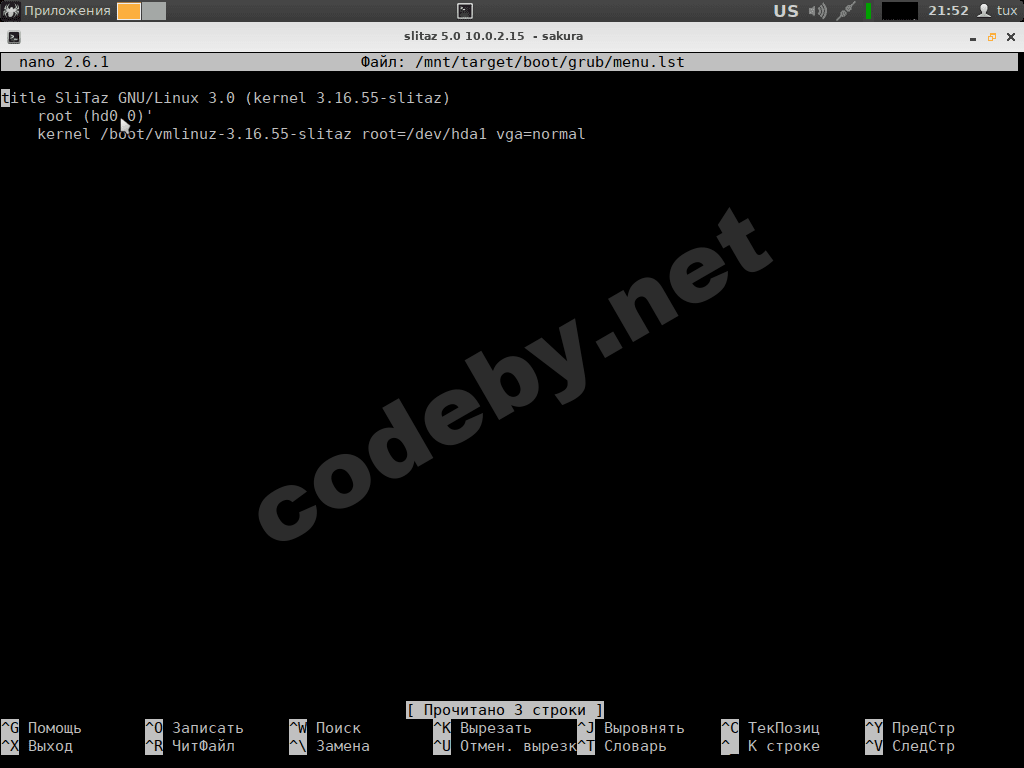Click ^Y ПредСтр previous page shortcut

[910, 728]
